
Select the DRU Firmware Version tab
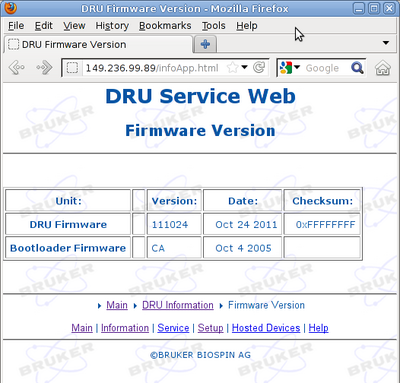98,44
